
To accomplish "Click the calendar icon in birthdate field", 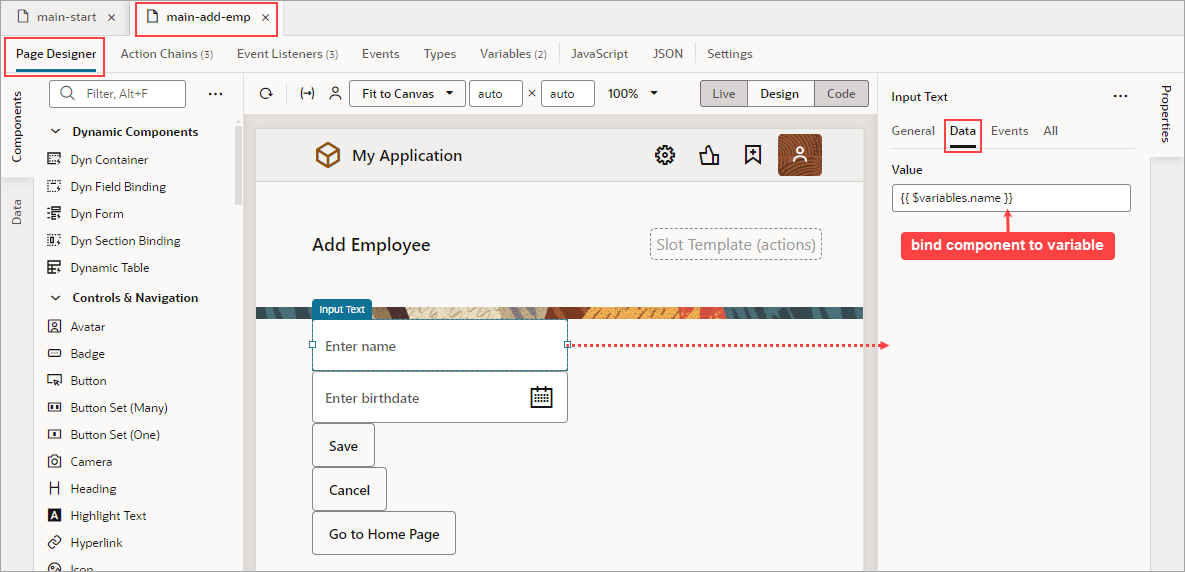I will point(542,397).
